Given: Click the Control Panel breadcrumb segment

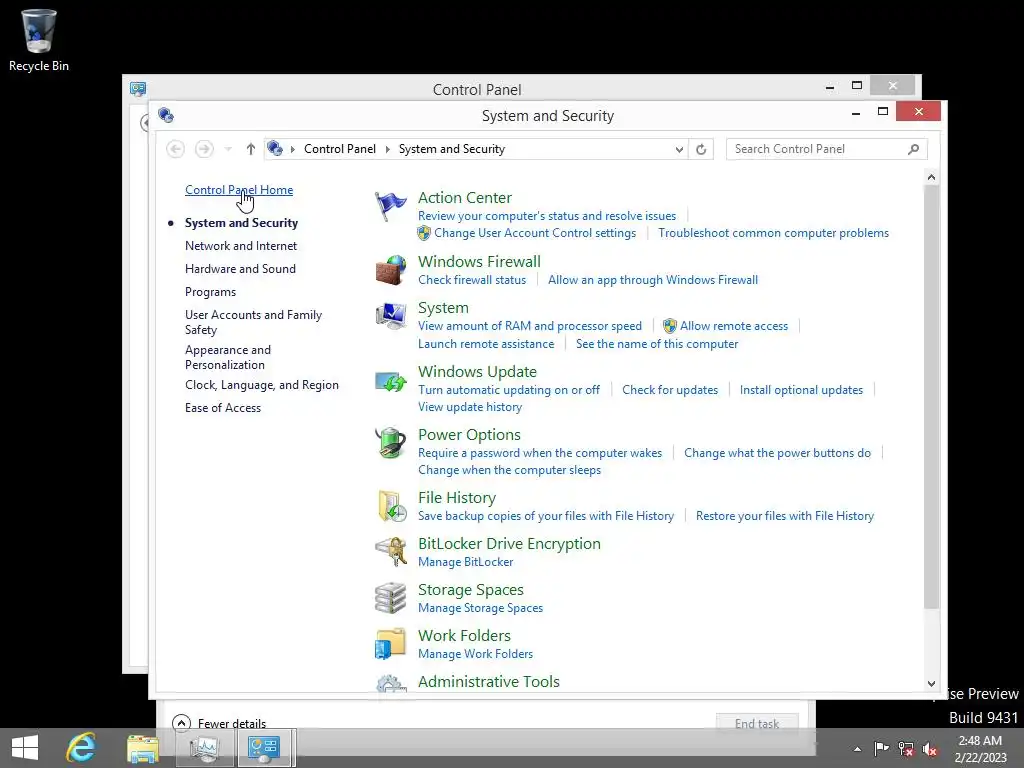Looking at the screenshot, I should tap(340, 149).
